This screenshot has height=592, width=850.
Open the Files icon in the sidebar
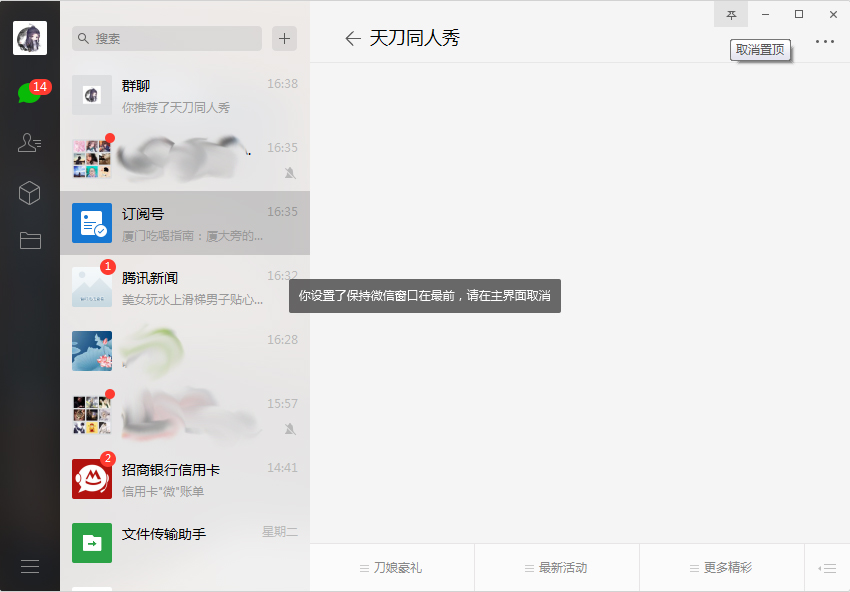coord(29,240)
